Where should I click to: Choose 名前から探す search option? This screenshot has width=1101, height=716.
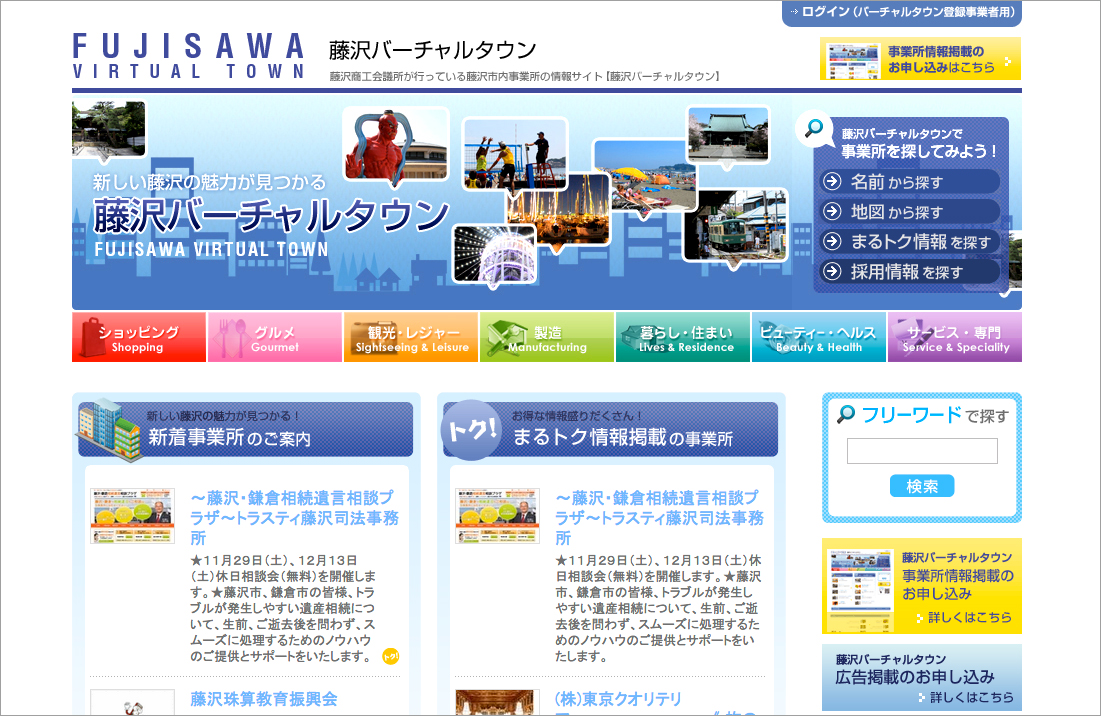point(909,182)
